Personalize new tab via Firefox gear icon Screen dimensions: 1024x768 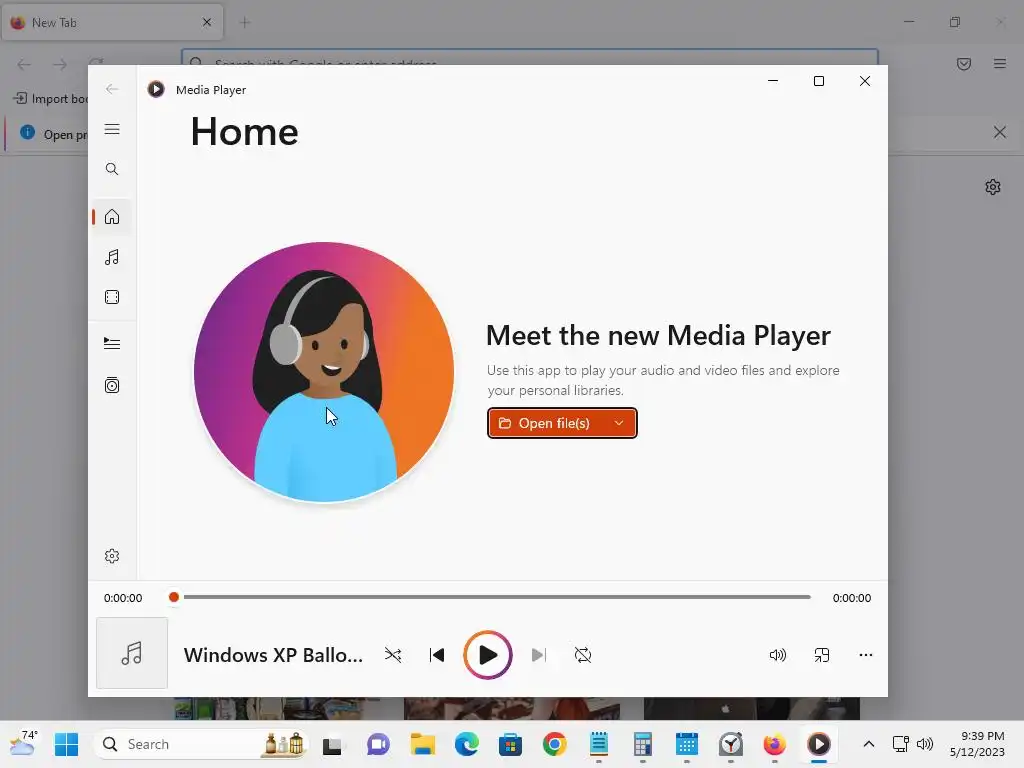(993, 187)
